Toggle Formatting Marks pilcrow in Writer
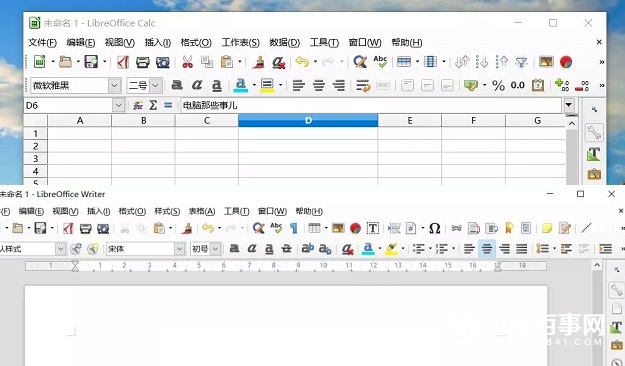The width and height of the screenshot is (625, 366). [x=294, y=228]
